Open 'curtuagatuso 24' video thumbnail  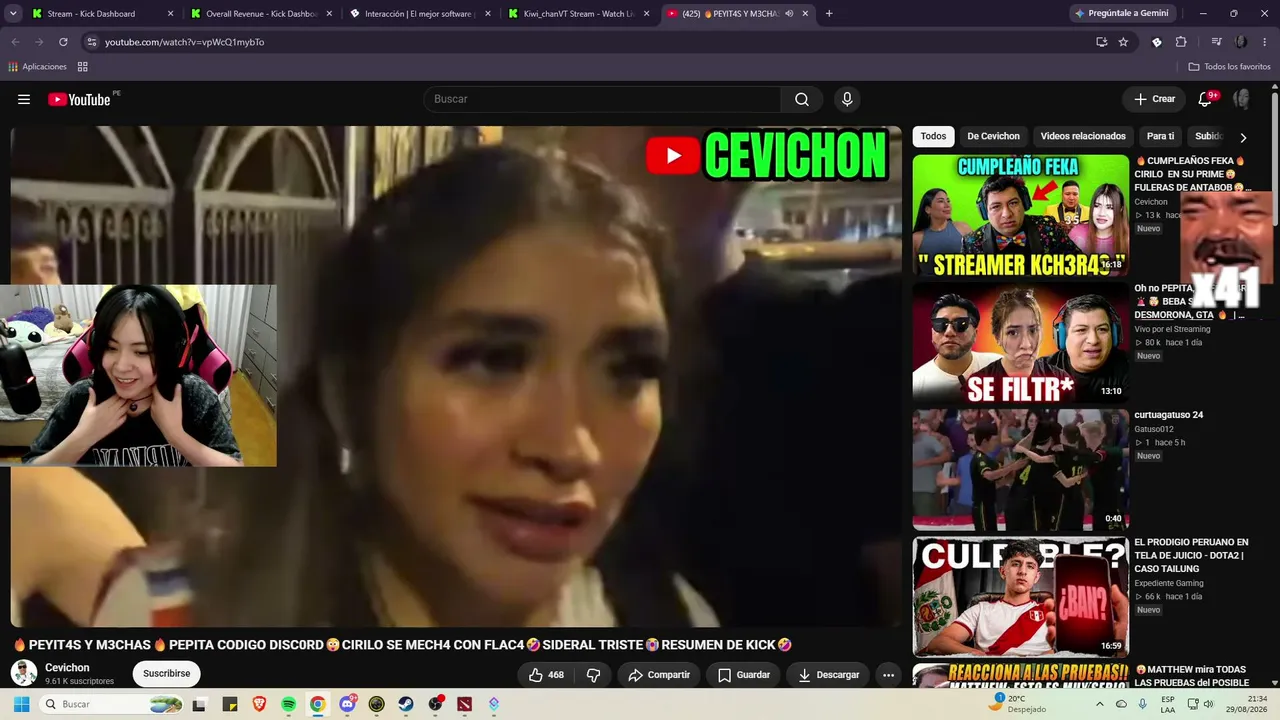pyautogui.click(x=1020, y=470)
